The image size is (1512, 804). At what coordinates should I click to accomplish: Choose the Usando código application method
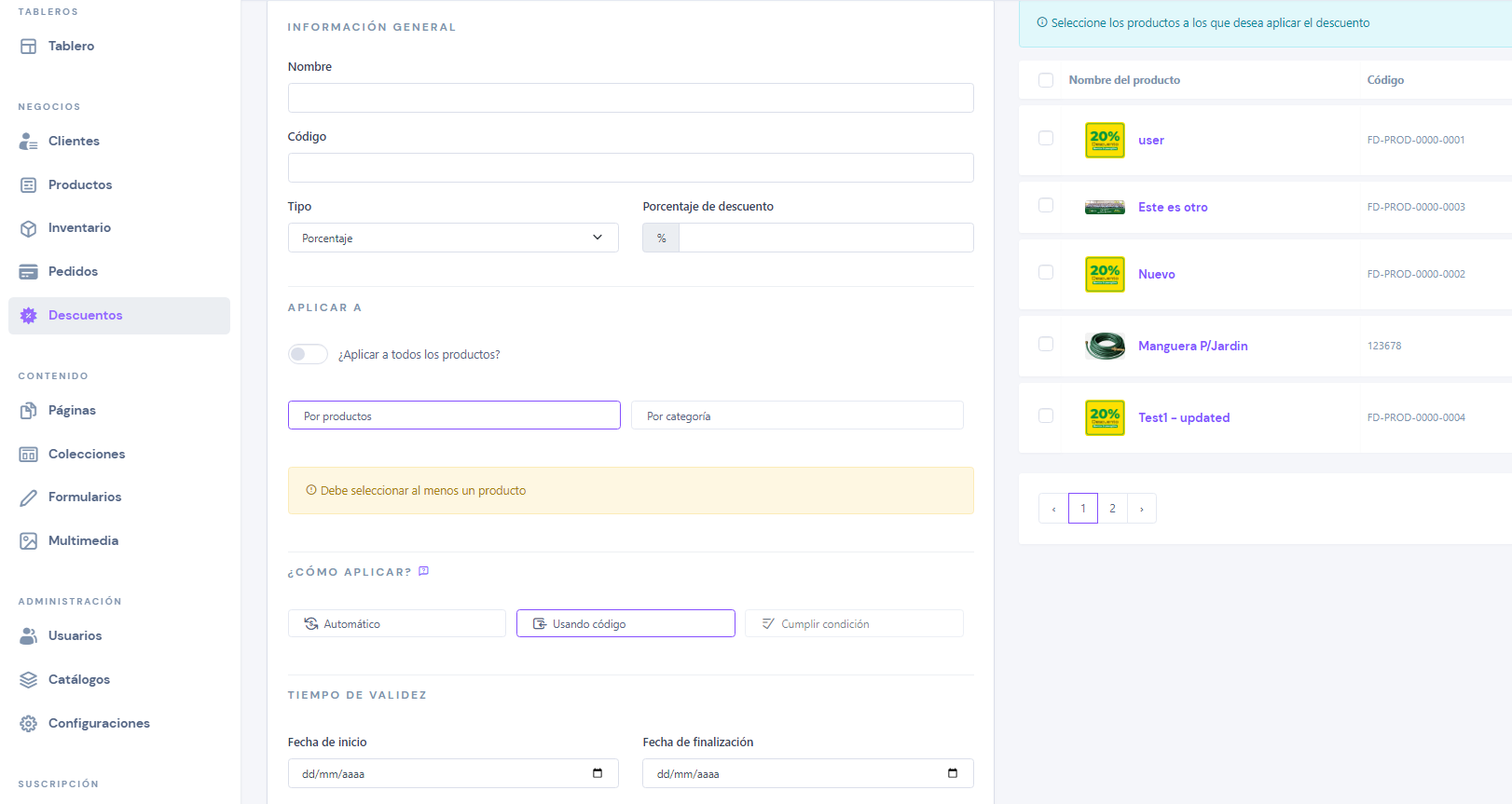point(625,623)
